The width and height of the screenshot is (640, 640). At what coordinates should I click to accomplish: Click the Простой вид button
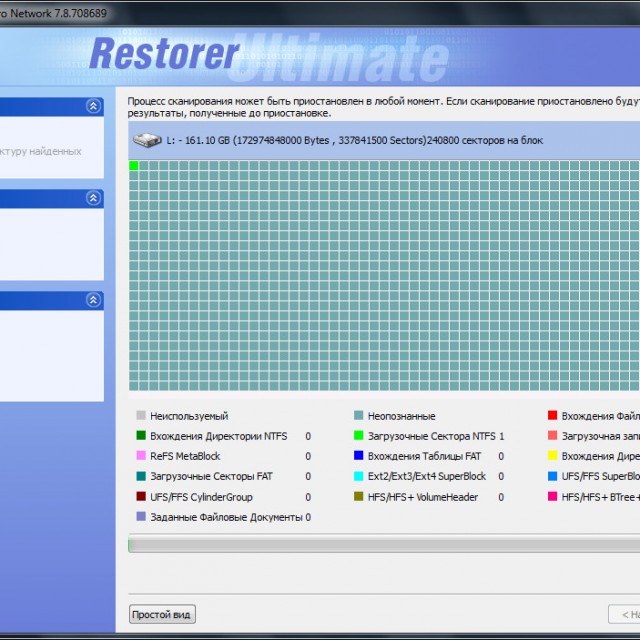point(162,614)
